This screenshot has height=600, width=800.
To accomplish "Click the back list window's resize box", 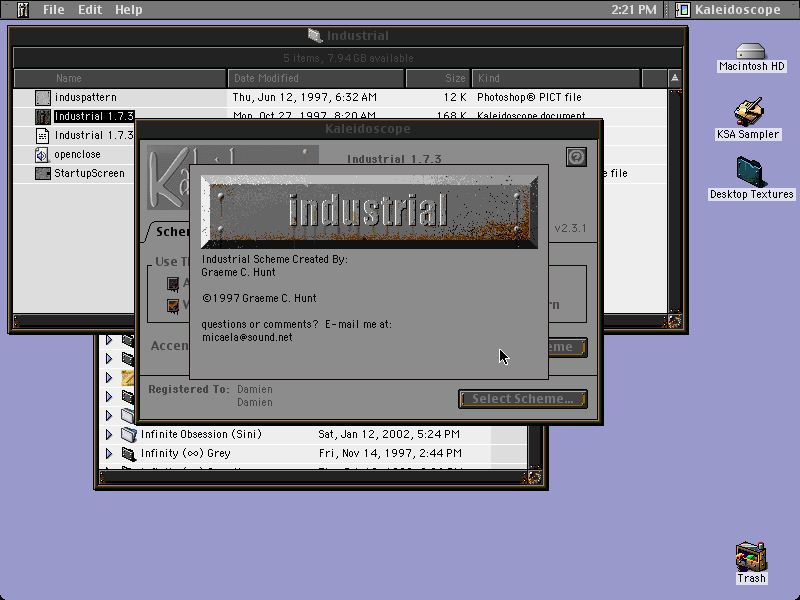I will click(535, 477).
